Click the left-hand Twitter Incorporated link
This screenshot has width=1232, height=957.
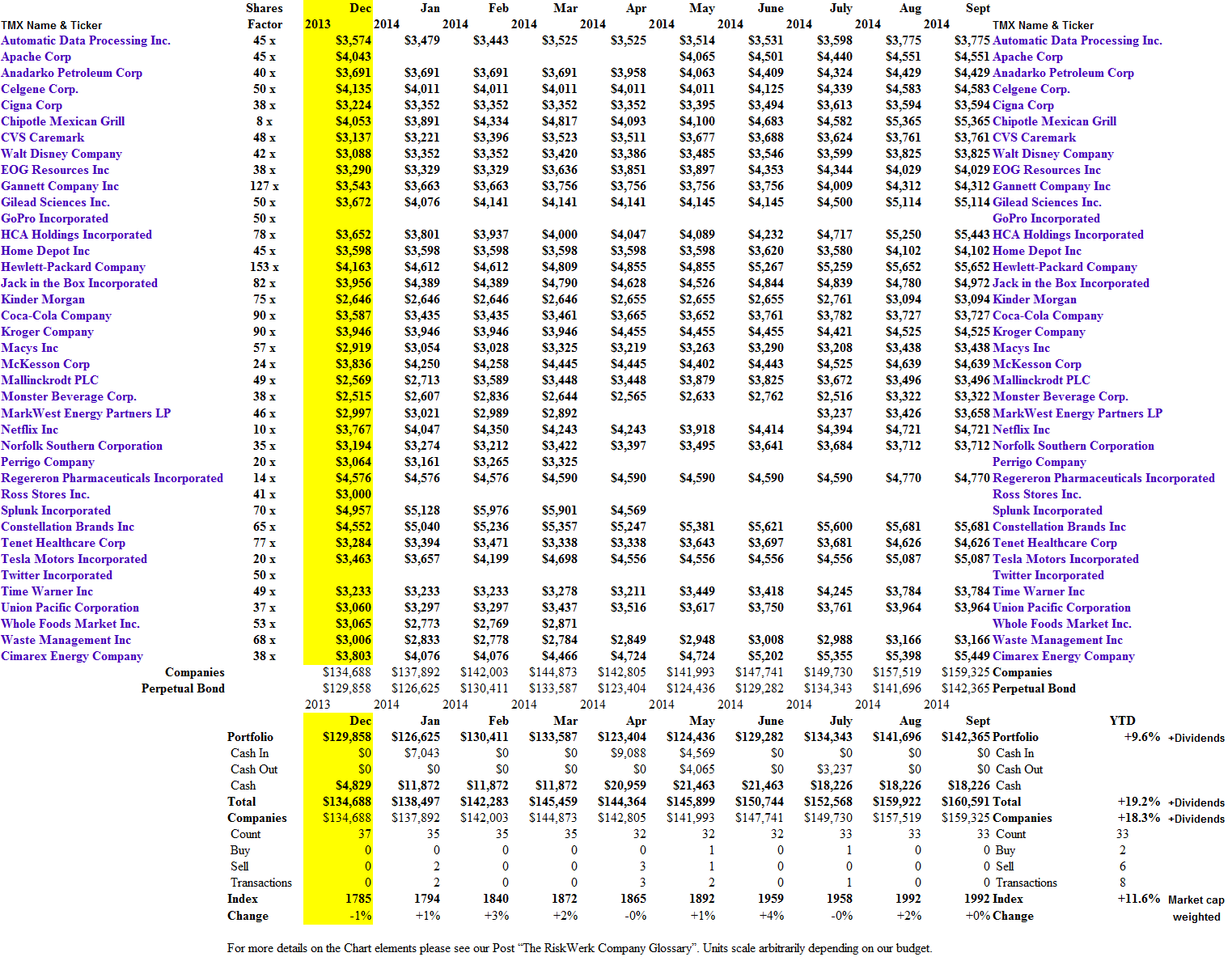57,575
